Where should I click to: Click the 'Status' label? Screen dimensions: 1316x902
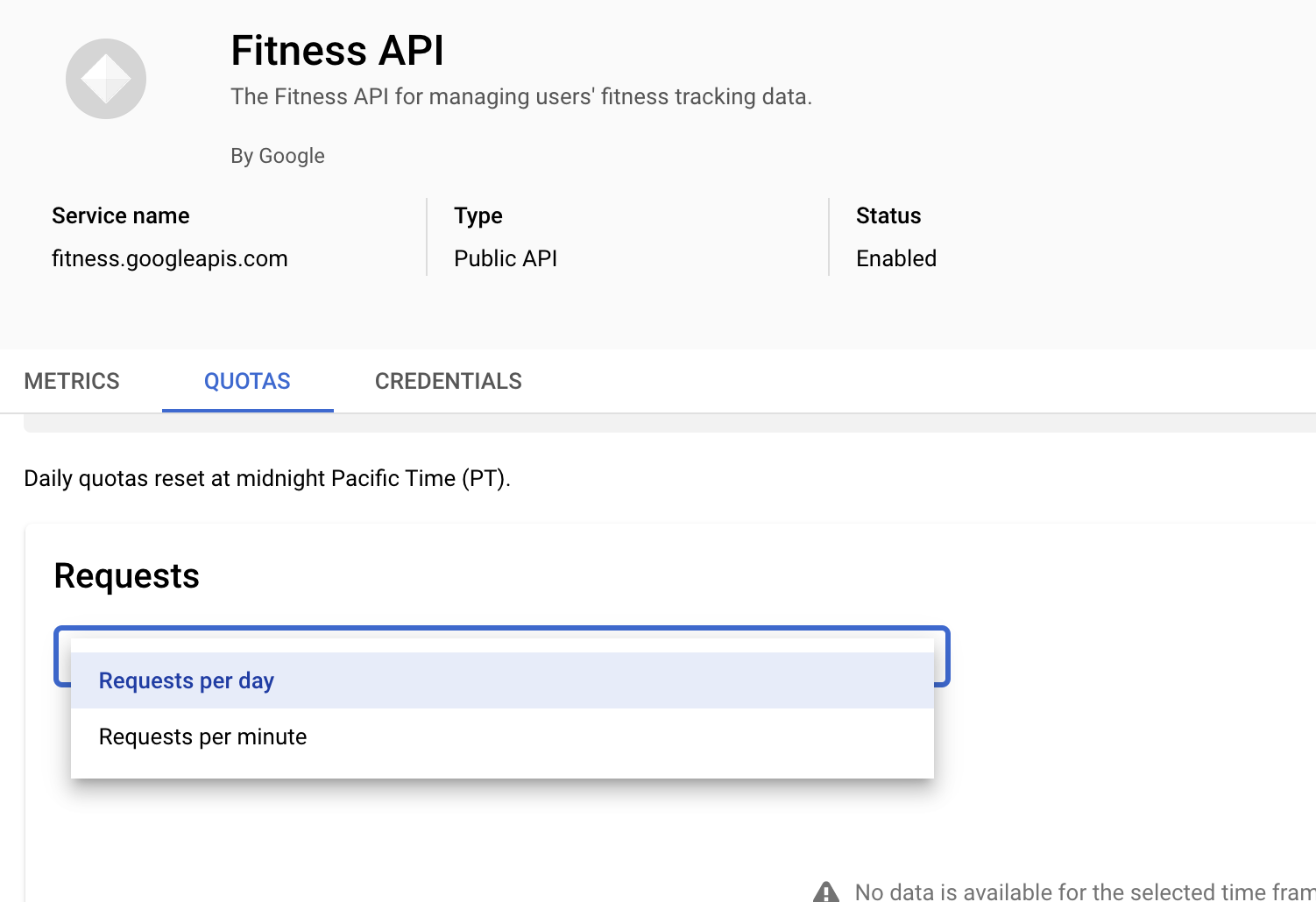(888, 215)
